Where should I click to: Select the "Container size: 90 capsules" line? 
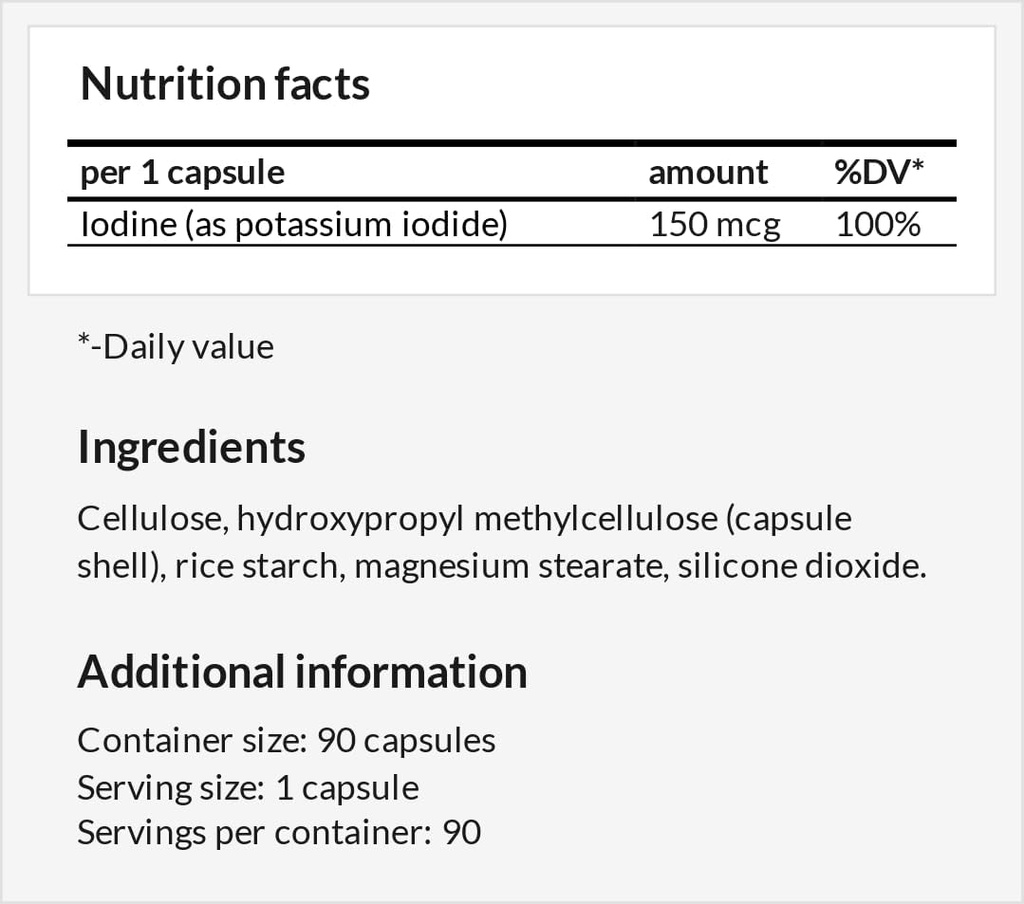[x=286, y=741]
